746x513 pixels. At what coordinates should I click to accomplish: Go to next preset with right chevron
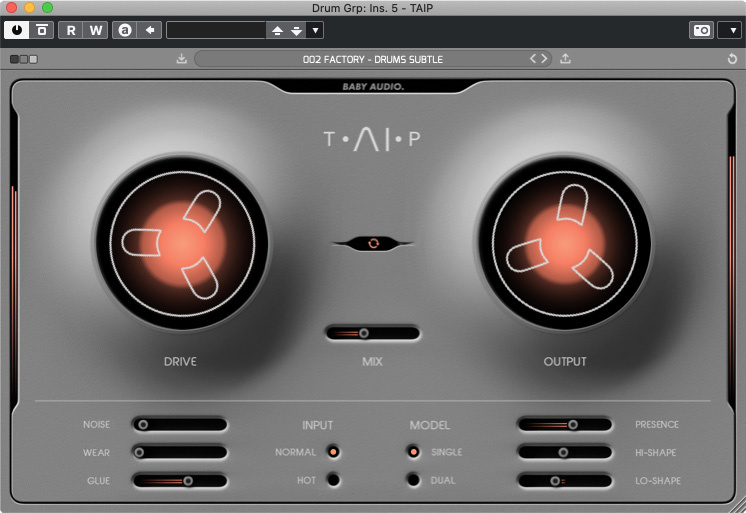point(544,59)
